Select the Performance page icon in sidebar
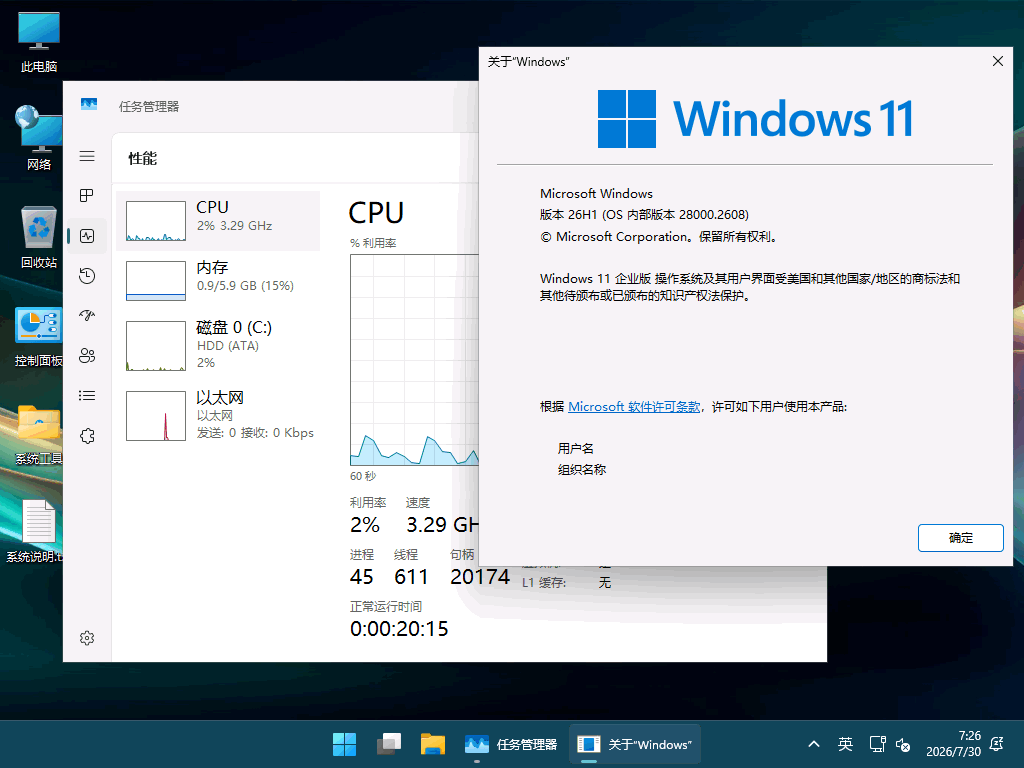The height and width of the screenshot is (768, 1024). click(87, 236)
